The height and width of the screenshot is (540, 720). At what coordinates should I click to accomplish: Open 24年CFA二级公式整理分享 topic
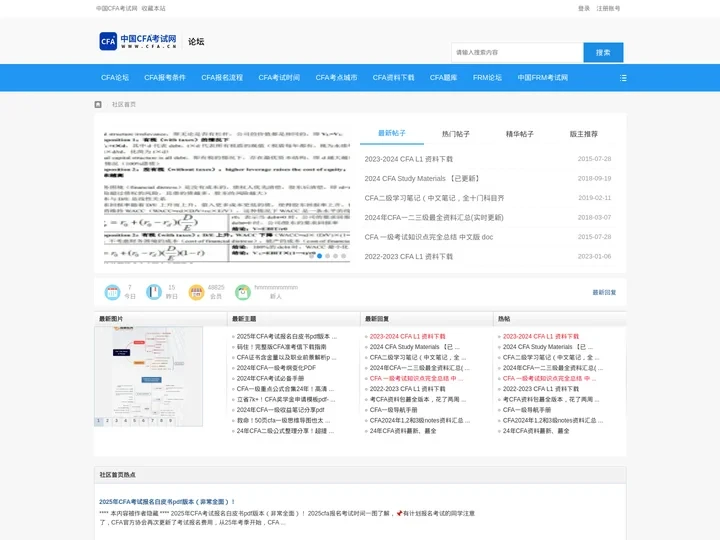pos(285,431)
